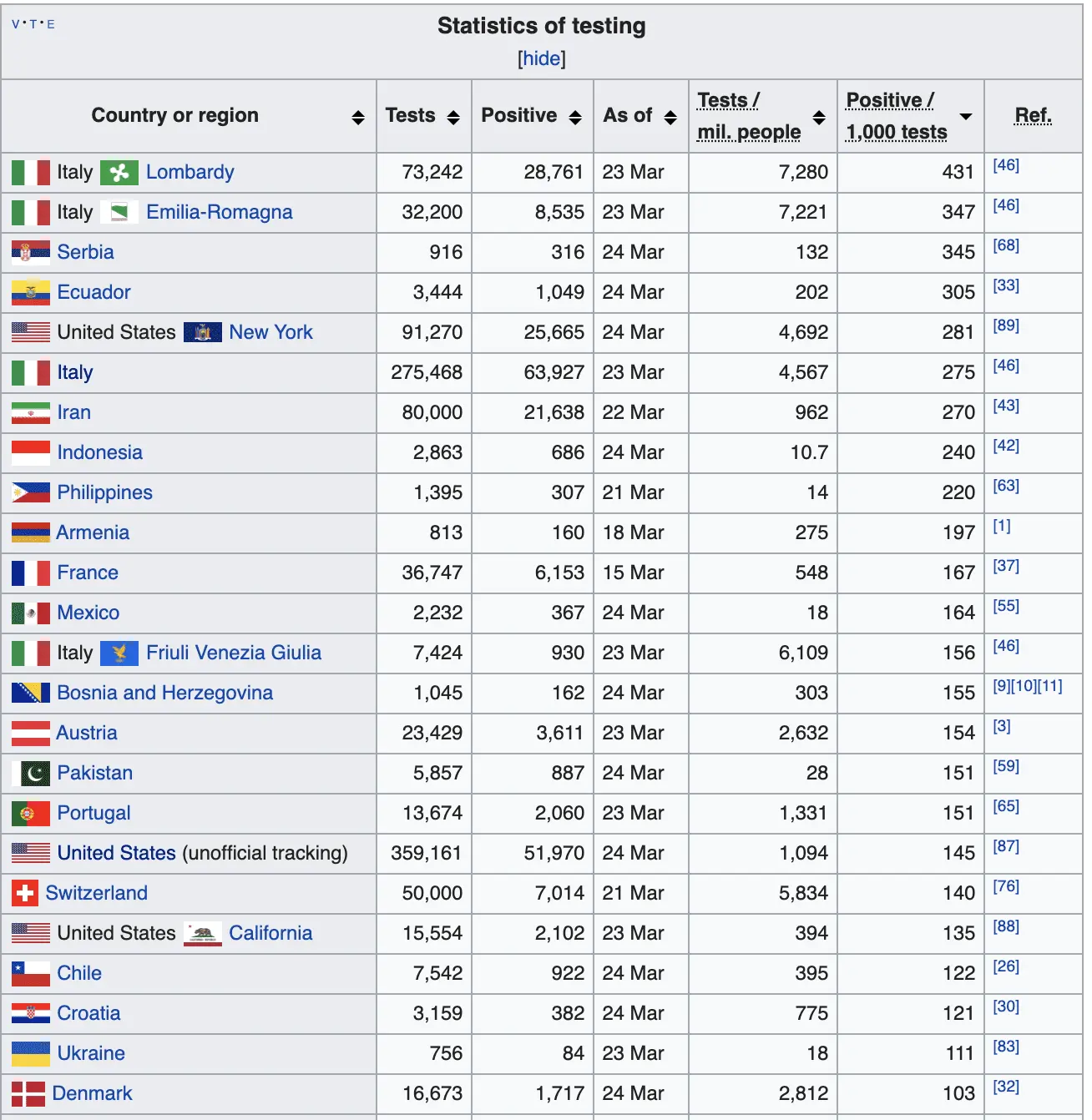1092x1120 pixels.
Task: Sort table by Country or region
Action: [358, 118]
